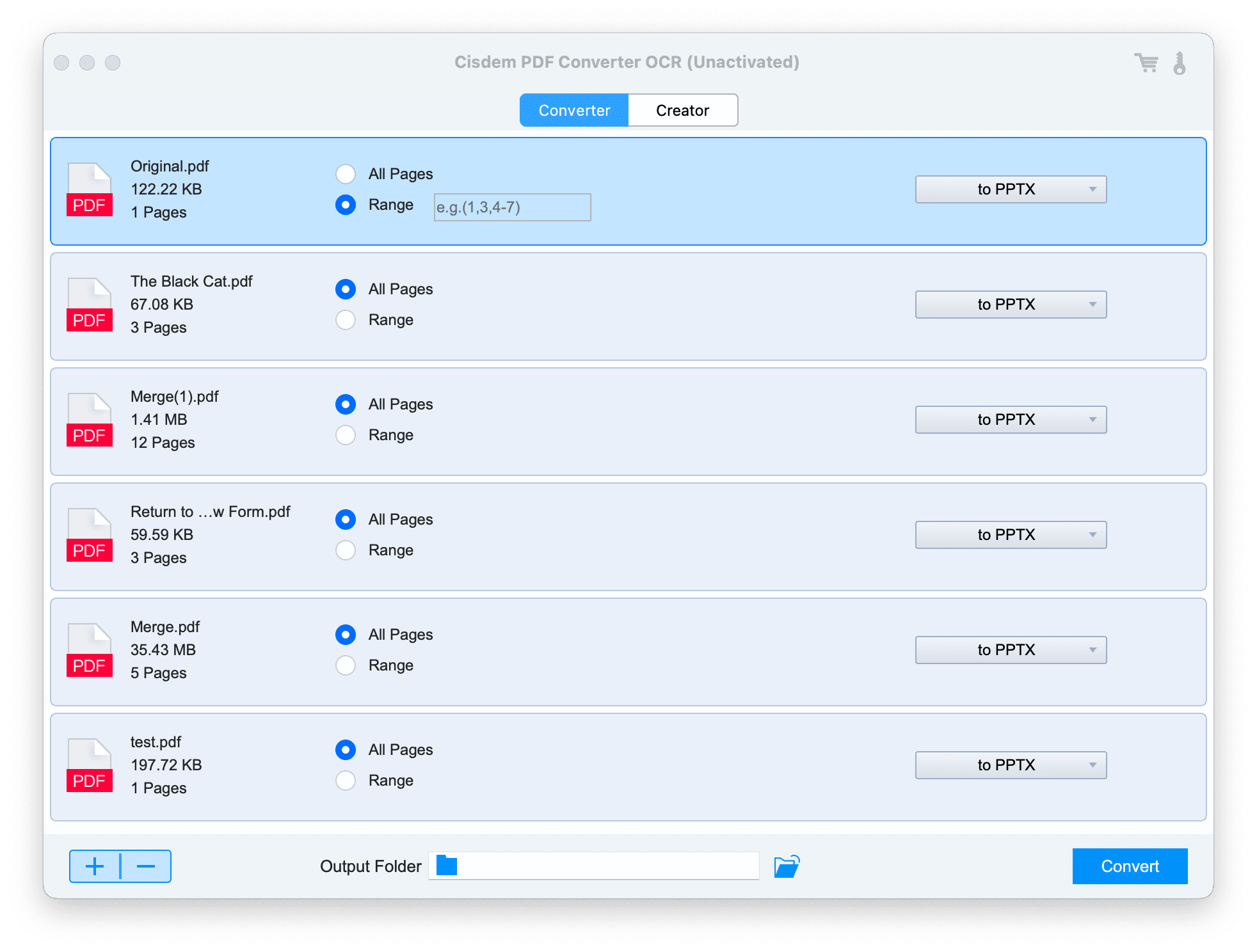The height and width of the screenshot is (952, 1257).
Task: Open the shopping cart purchase icon
Action: pyautogui.click(x=1146, y=63)
